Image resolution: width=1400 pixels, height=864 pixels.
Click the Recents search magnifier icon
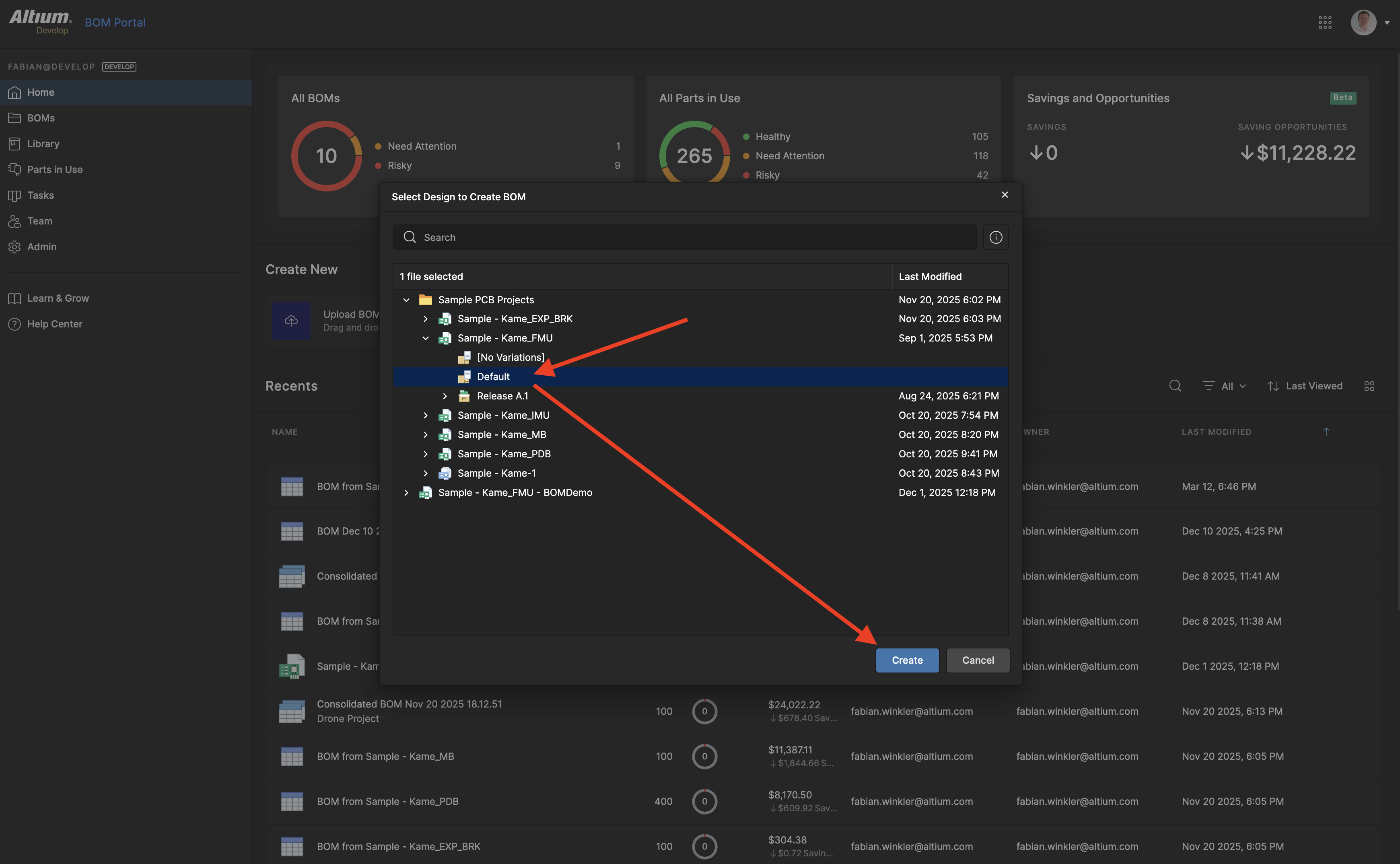click(x=1175, y=386)
